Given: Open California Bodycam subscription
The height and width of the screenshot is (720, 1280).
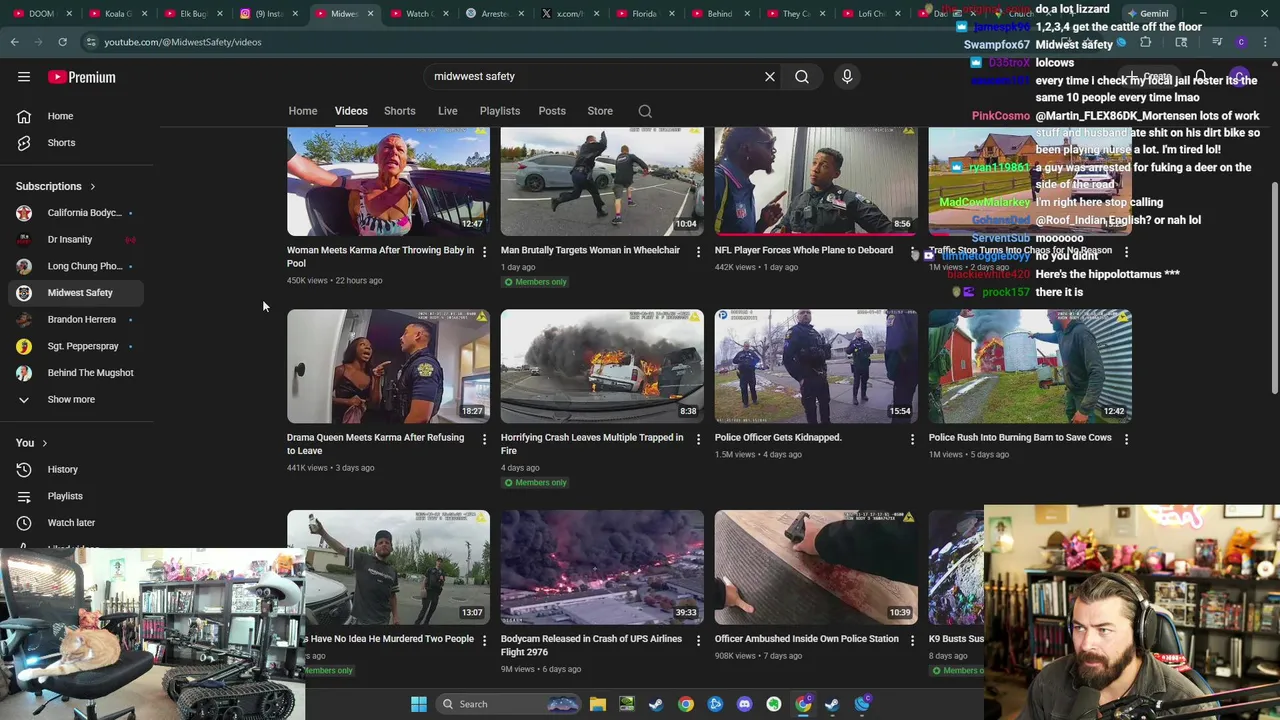Looking at the screenshot, I should tap(76, 213).
